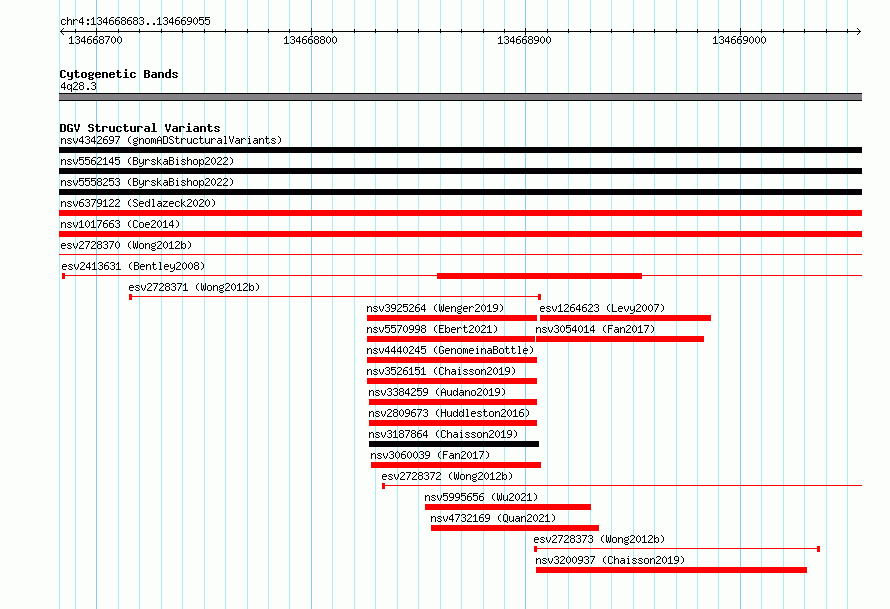
Task: Click the nsv6379122 (Sedlazeck2020) label
Action: [138, 203]
